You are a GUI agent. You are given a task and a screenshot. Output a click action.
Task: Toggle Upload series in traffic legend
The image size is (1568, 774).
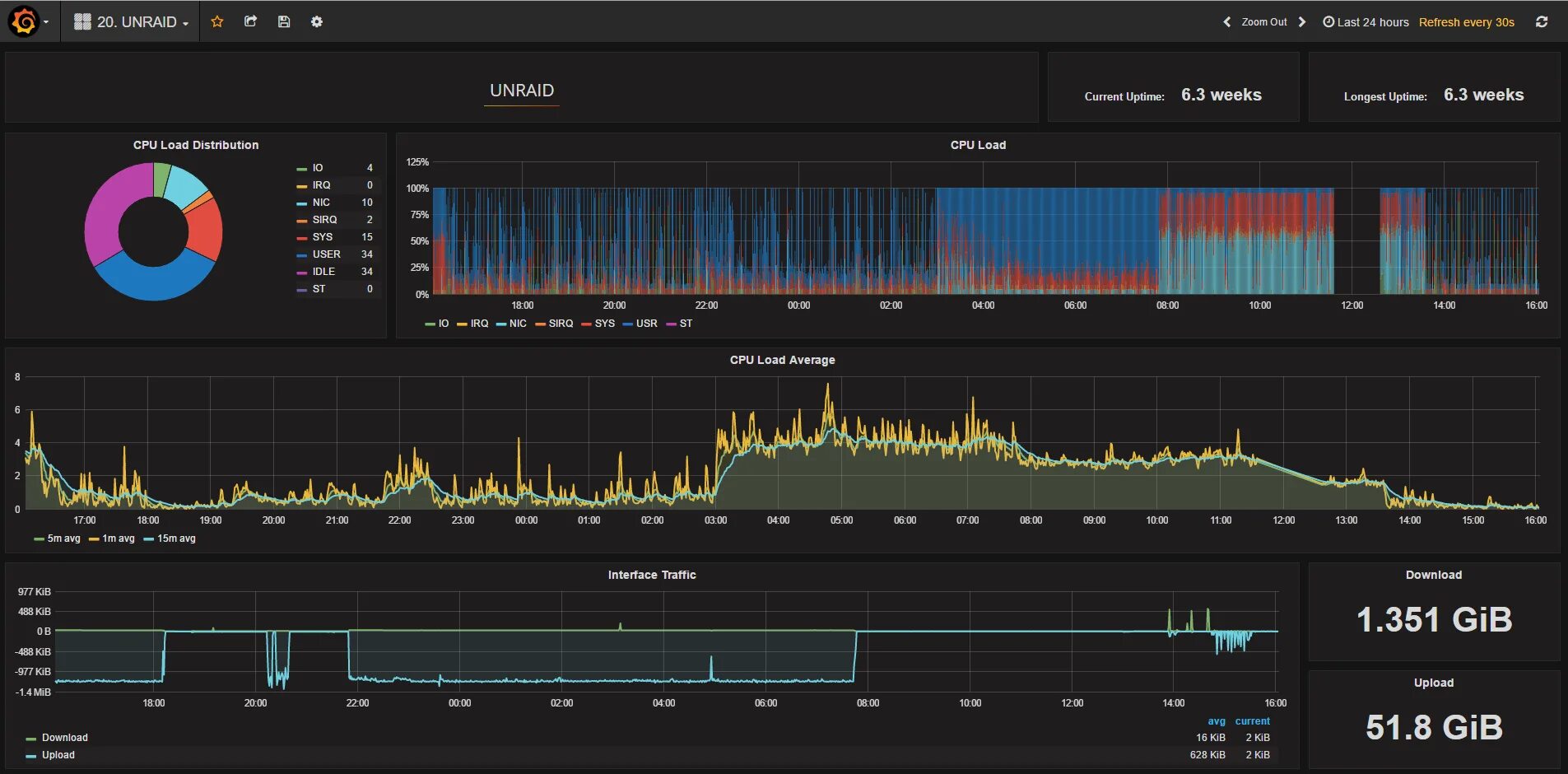[x=58, y=755]
